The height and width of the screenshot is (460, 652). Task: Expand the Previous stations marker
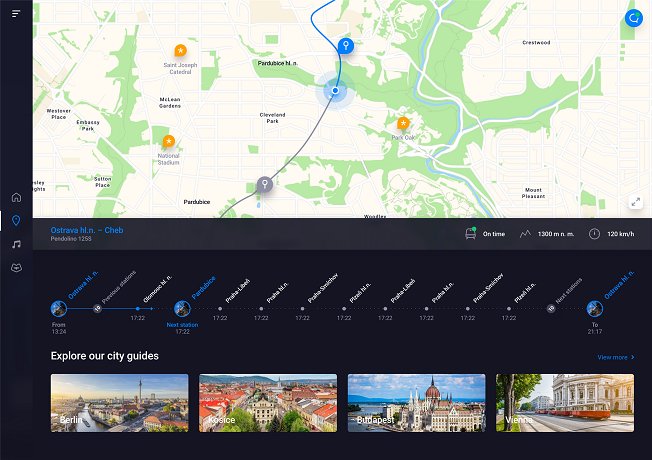(97, 309)
